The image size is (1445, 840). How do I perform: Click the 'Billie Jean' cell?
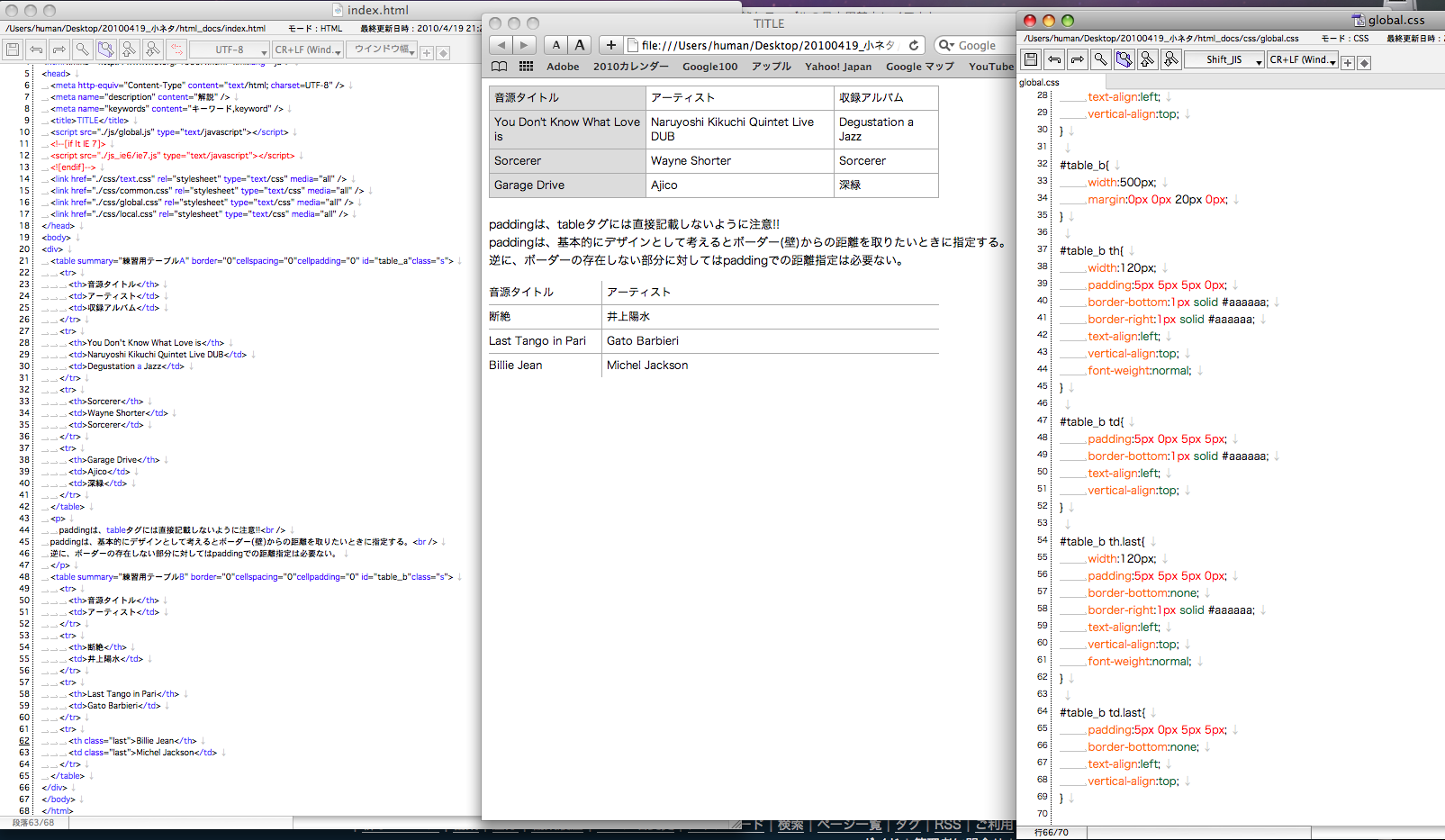click(x=545, y=366)
